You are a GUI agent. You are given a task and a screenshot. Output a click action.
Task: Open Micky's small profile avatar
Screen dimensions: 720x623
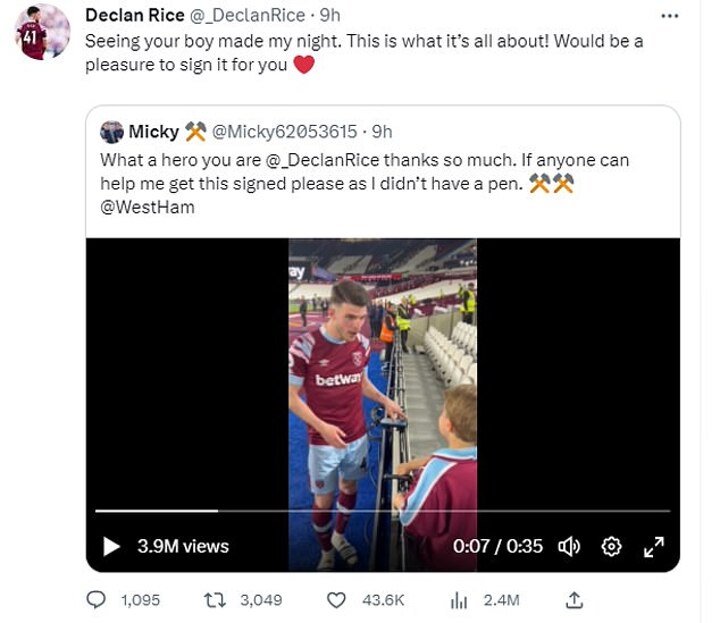coord(112,132)
